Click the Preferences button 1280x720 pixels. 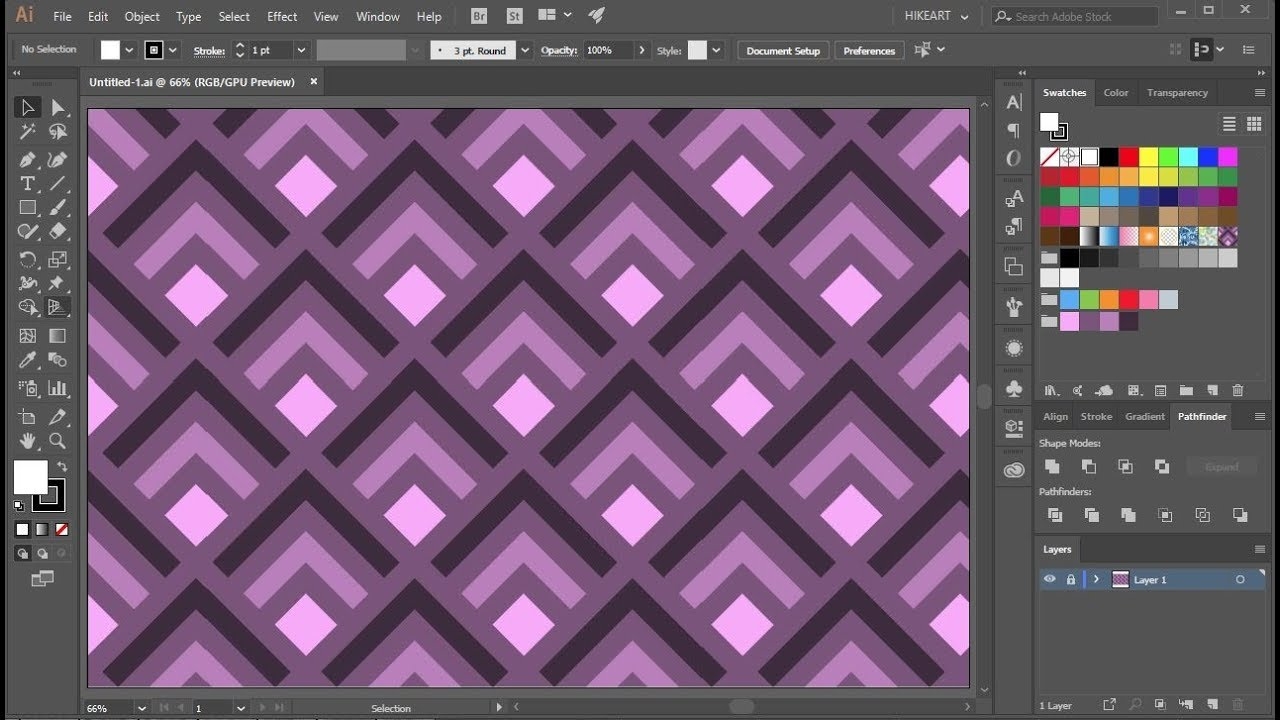point(869,50)
